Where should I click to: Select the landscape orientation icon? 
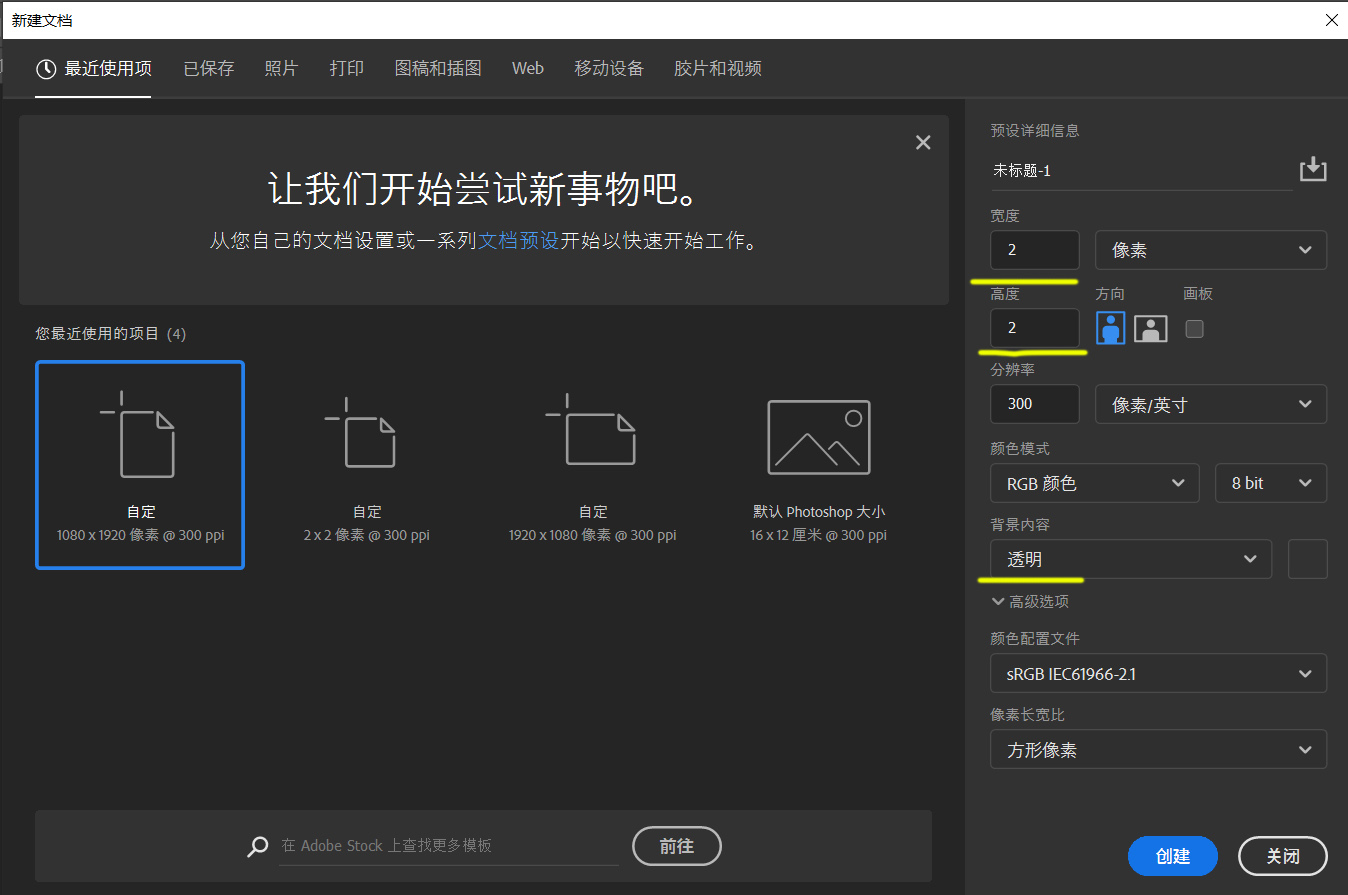pyautogui.click(x=1150, y=328)
